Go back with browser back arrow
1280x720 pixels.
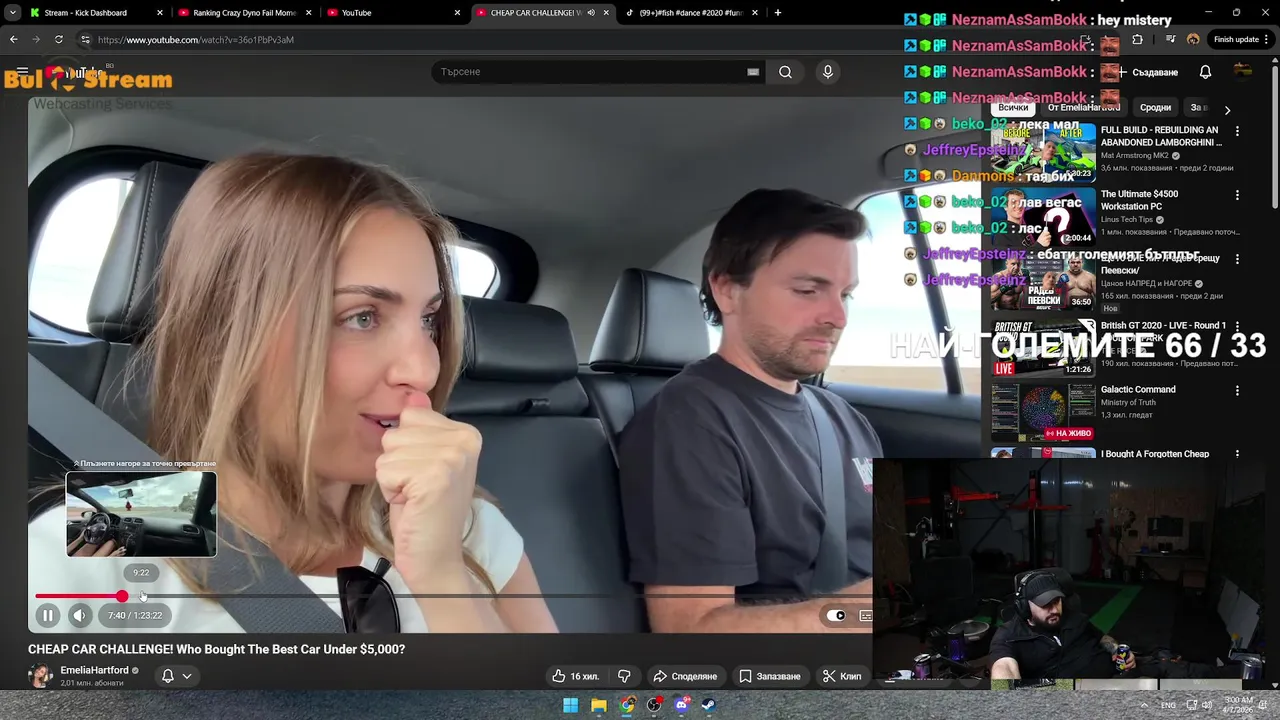click(x=13, y=39)
